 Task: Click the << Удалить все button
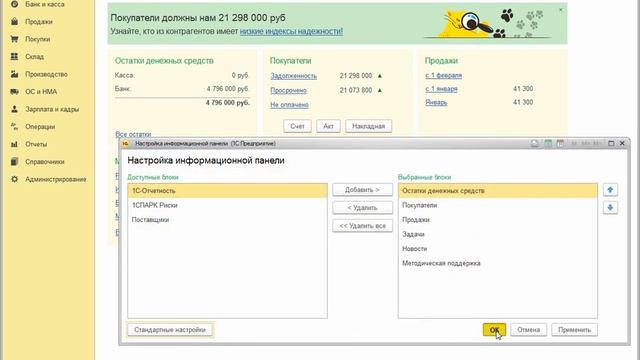tap(362, 226)
